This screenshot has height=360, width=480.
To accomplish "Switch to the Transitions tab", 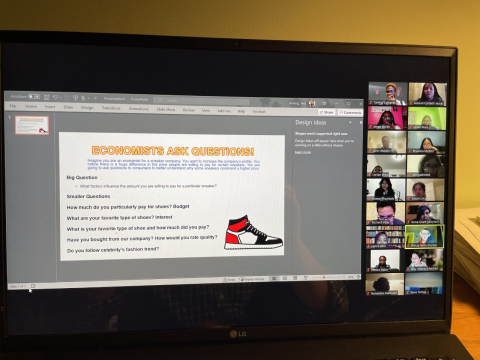I will tap(111, 108).
